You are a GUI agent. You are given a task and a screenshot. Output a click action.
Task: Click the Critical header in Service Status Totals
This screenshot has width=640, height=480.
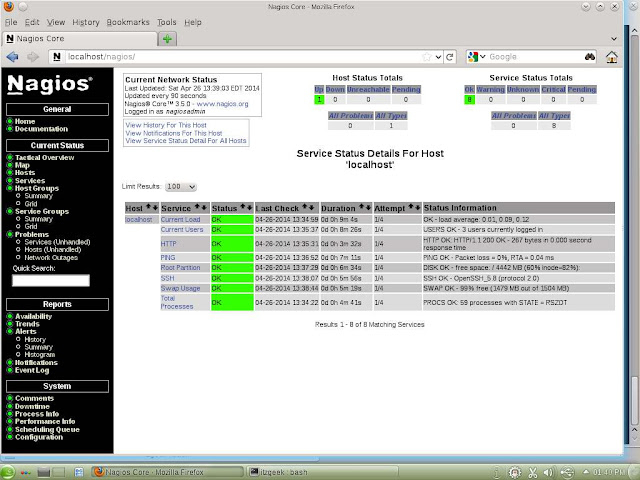[x=553, y=89]
